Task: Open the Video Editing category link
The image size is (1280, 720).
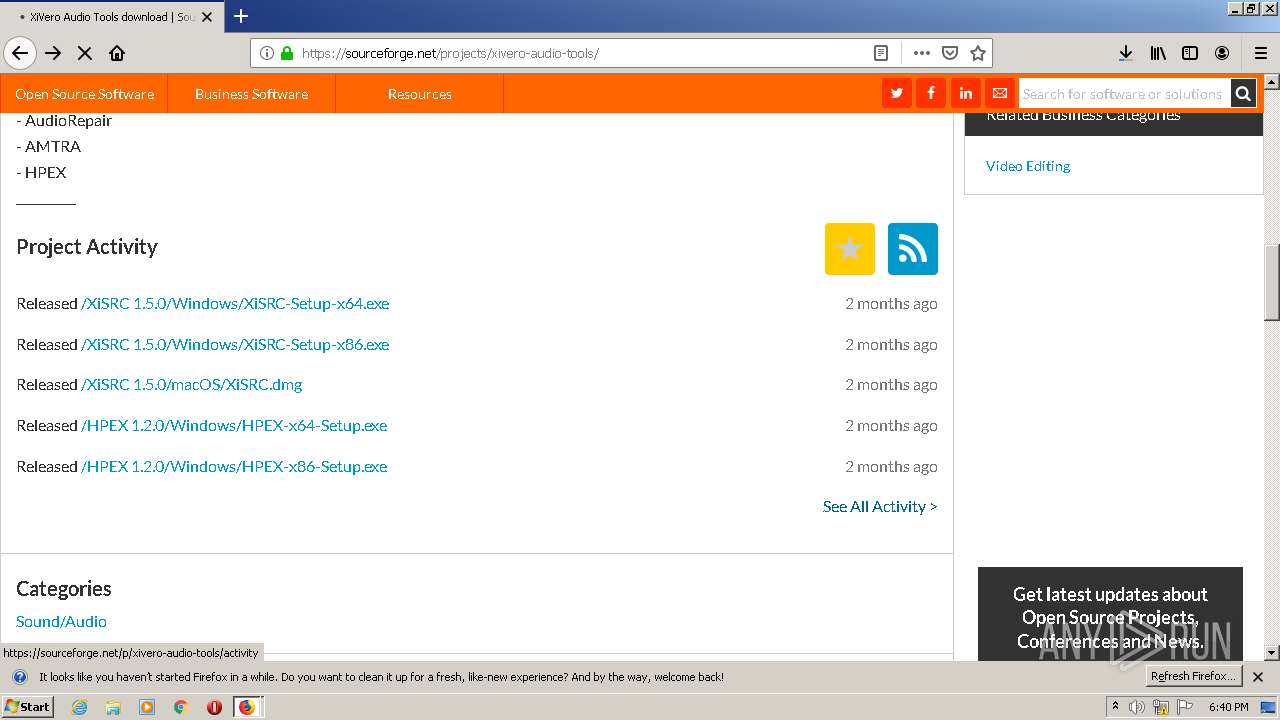Action: pyautogui.click(x=1028, y=166)
